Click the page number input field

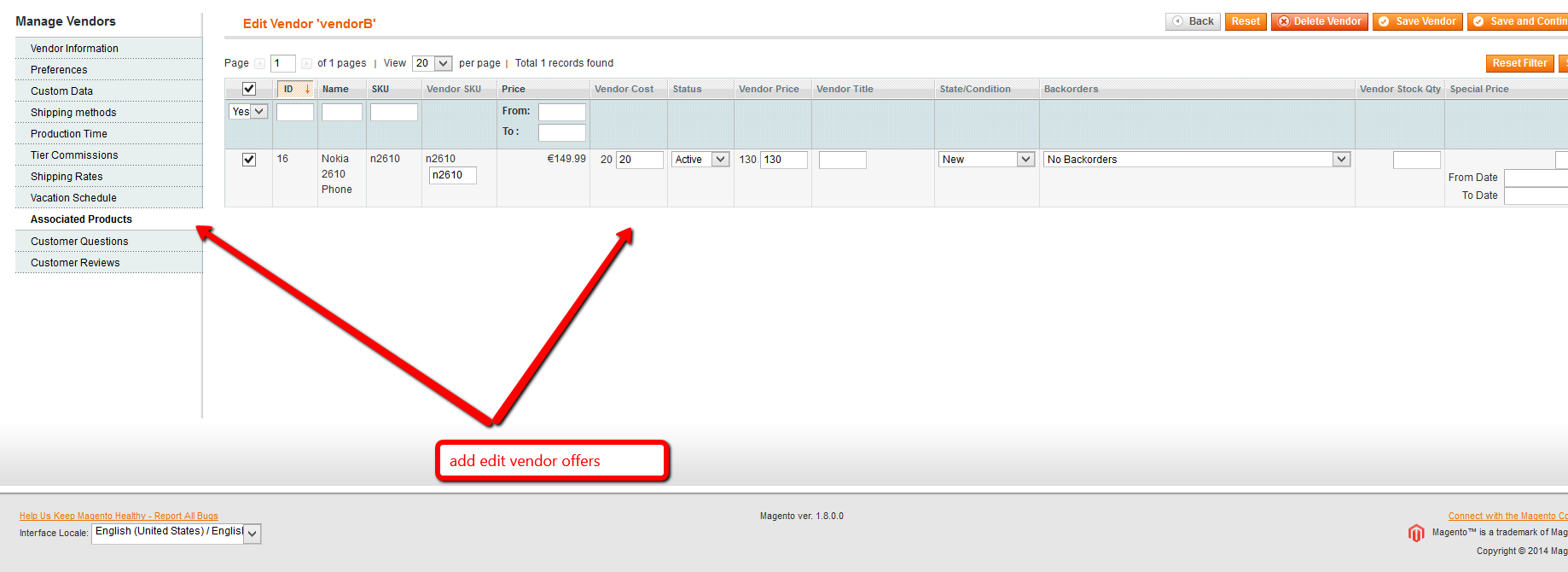pyautogui.click(x=283, y=63)
